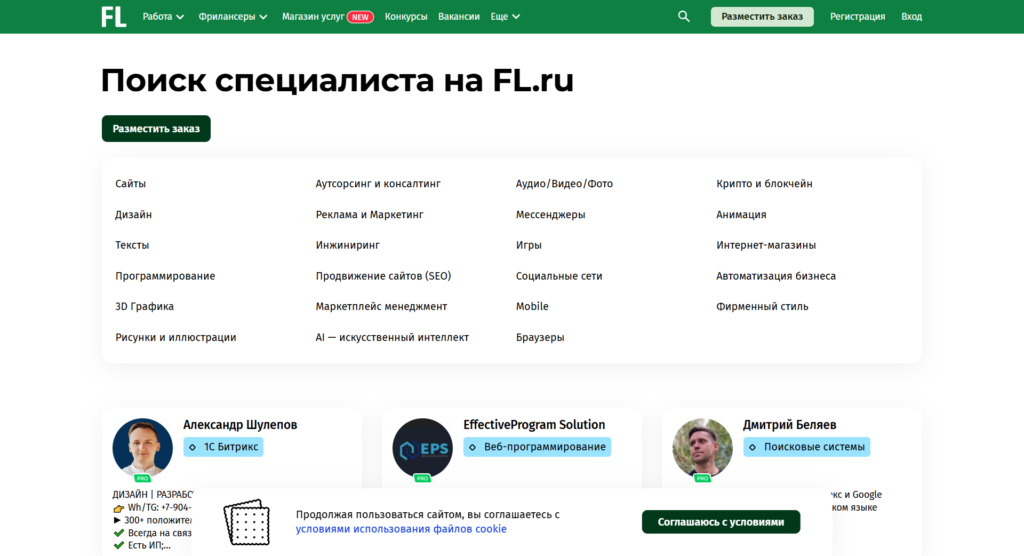Select the Фирменный стиль category
The width and height of the screenshot is (1024, 556).
coord(762,306)
